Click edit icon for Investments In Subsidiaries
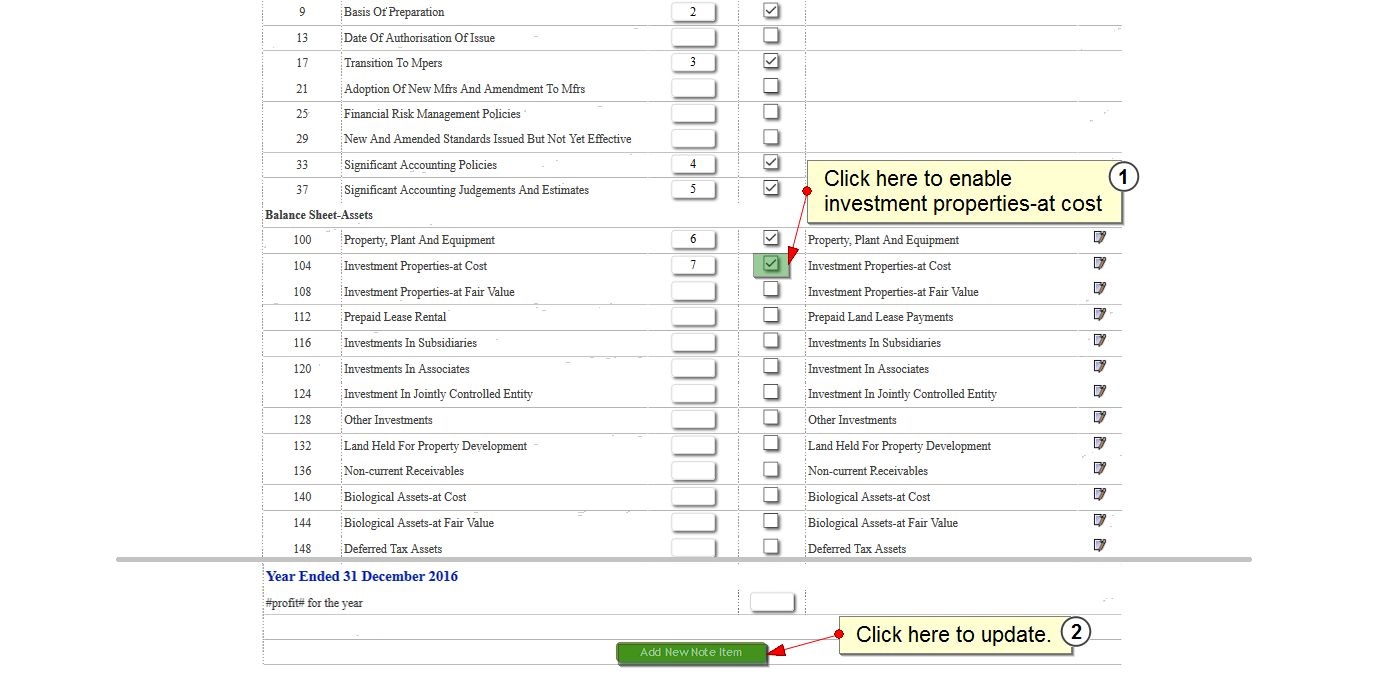This screenshot has height=681, width=1396. pos(1100,341)
